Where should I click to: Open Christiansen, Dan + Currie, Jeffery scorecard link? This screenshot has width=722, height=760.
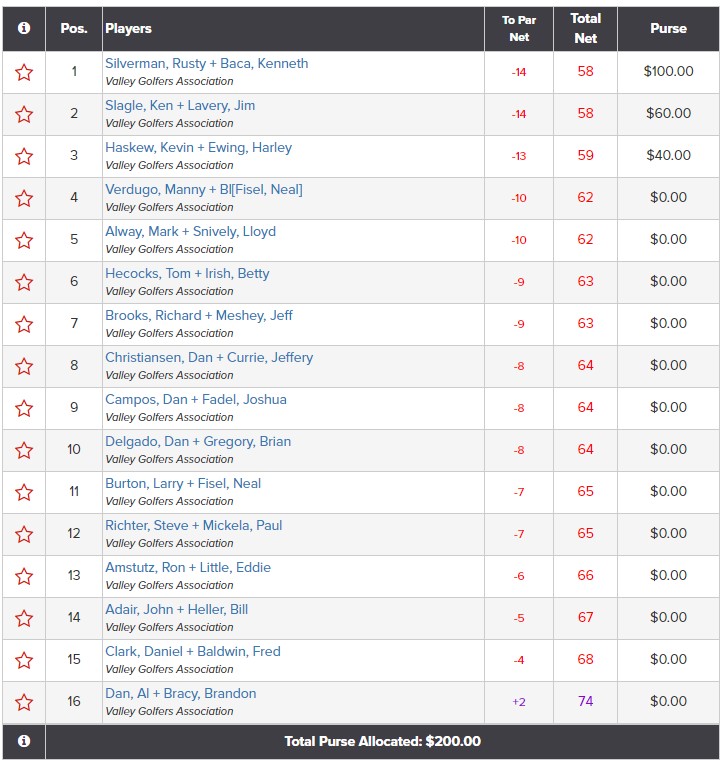(209, 358)
